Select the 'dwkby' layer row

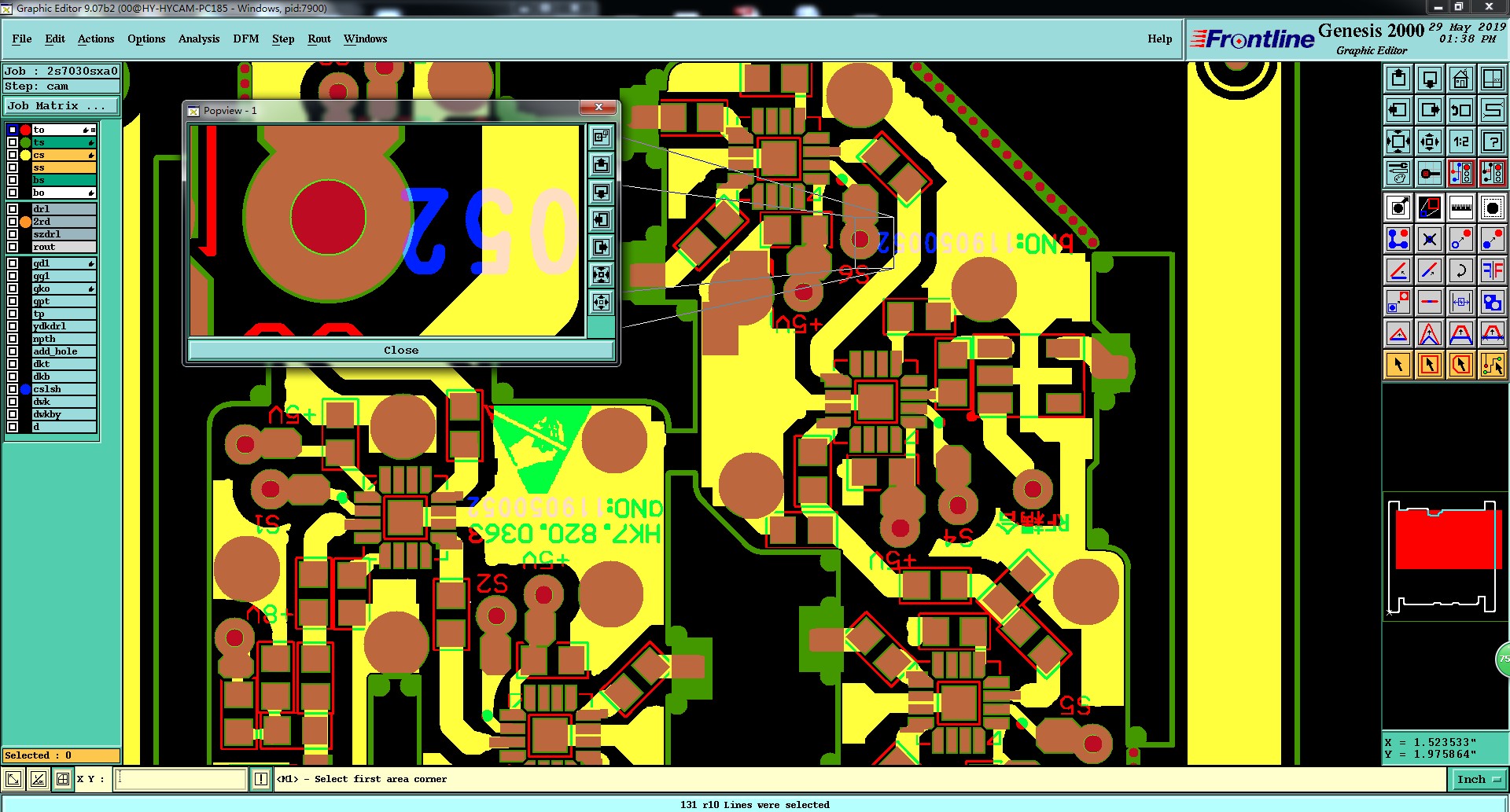click(64, 414)
